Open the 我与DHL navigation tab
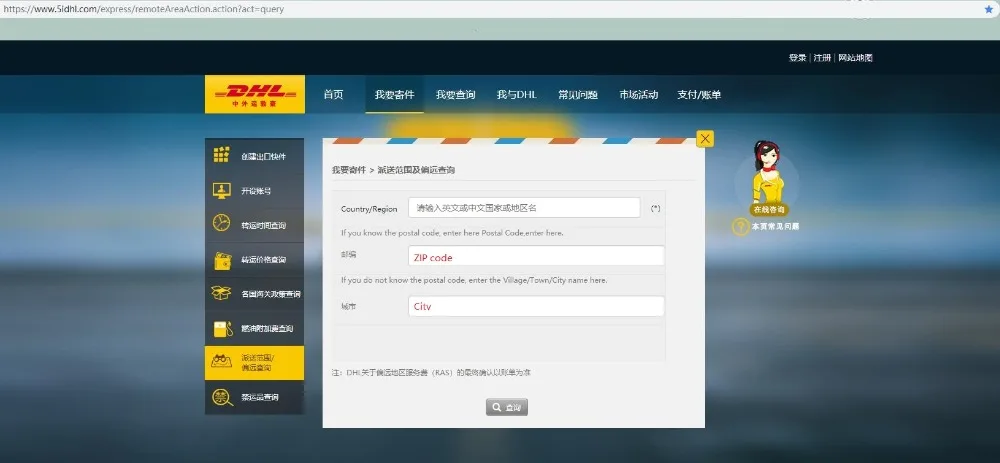1000x463 pixels. 517,94
